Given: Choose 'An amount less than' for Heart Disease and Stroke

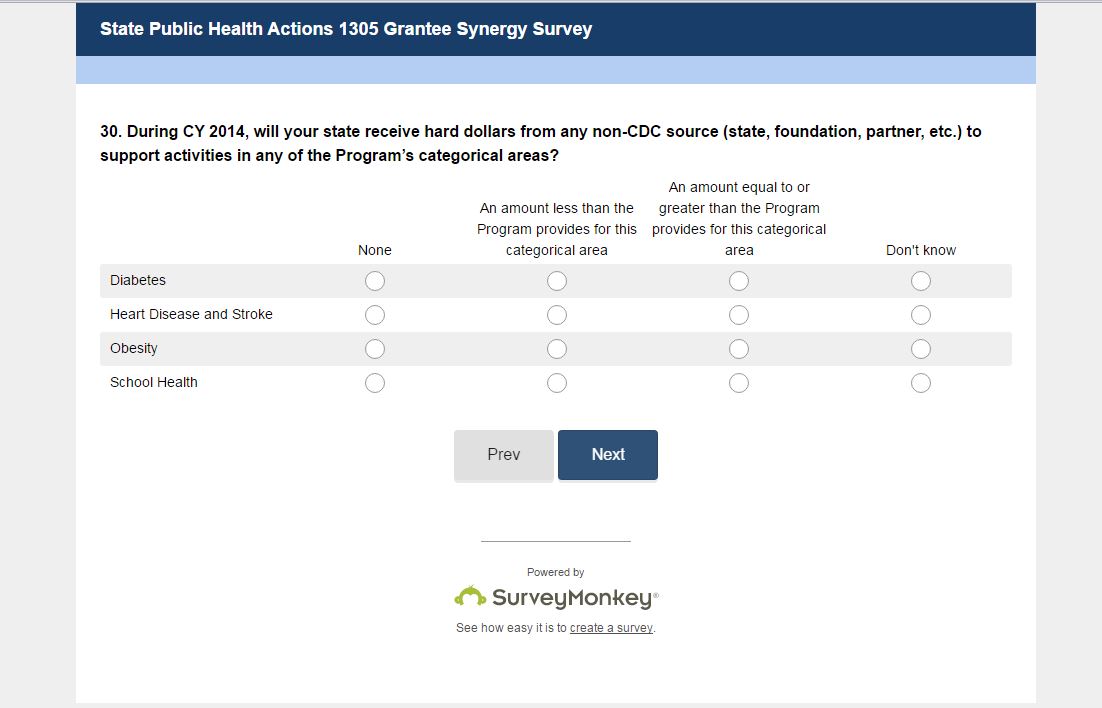Looking at the screenshot, I should click(x=557, y=315).
